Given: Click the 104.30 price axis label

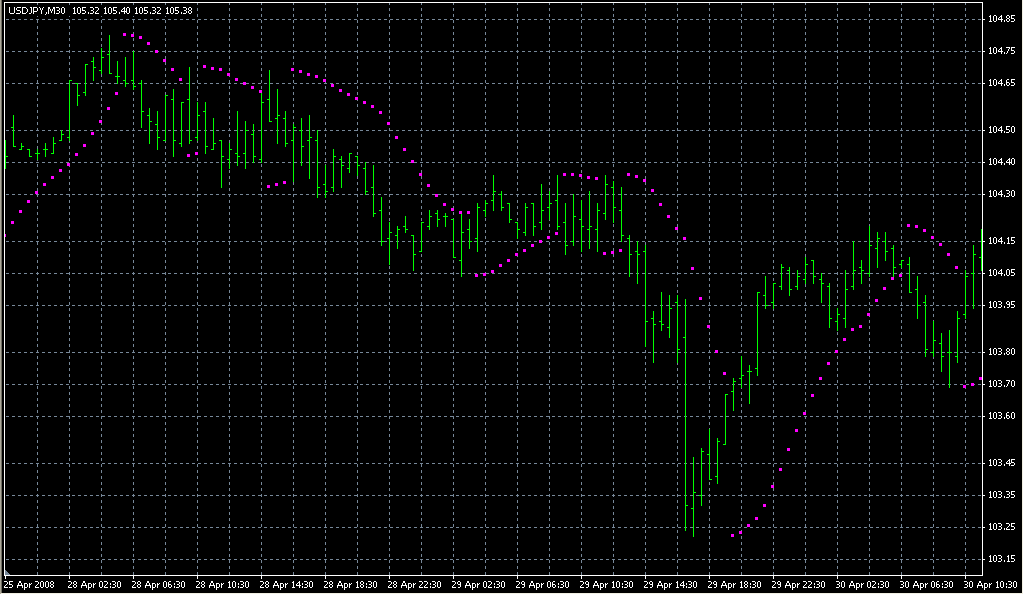Looking at the screenshot, I should [x=1001, y=194].
